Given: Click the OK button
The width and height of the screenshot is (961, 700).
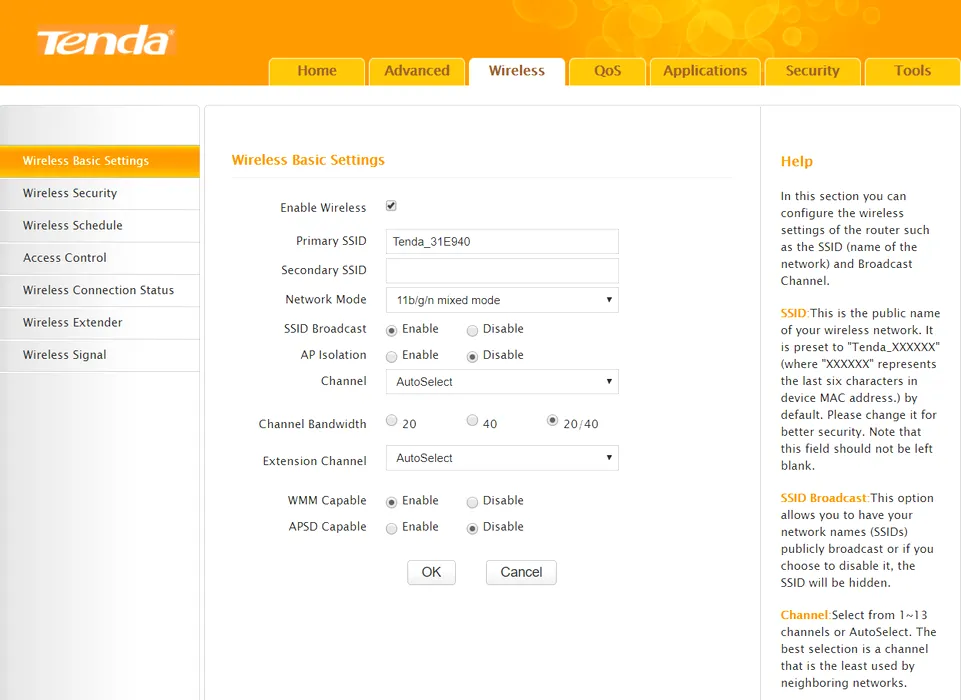Looking at the screenshot, I should (431, 573).
